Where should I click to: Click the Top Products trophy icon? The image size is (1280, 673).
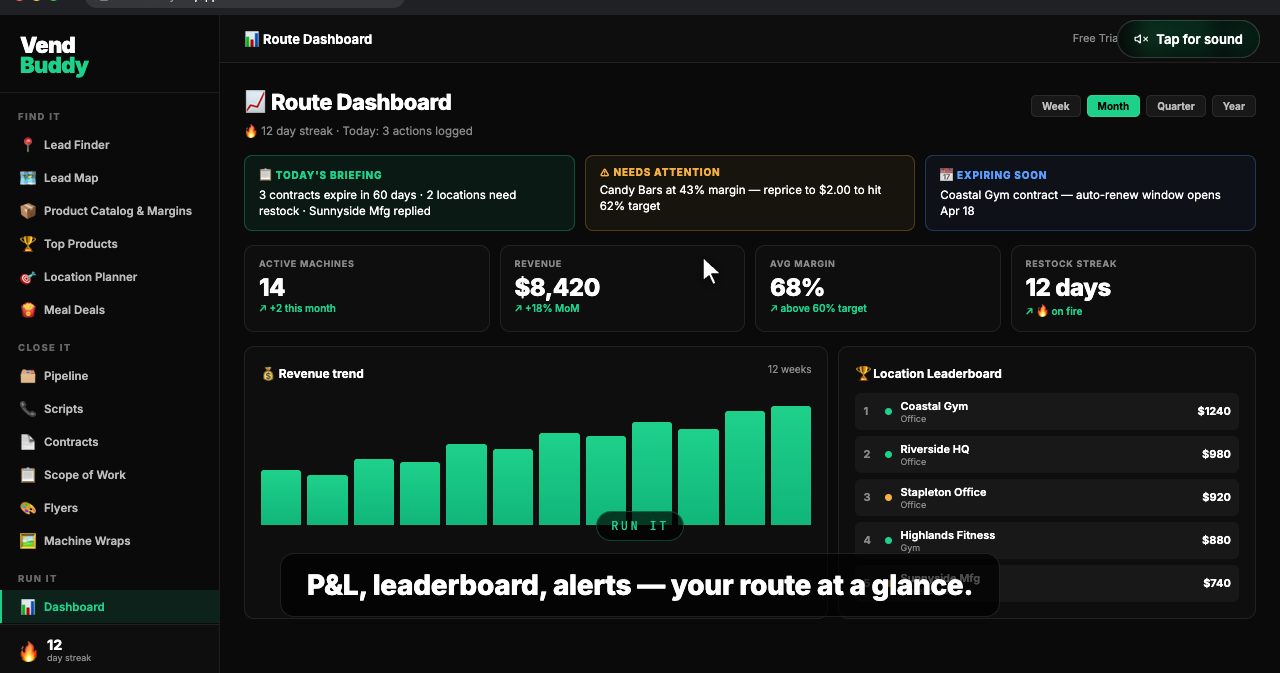pyautogui.click(x=28, y=244)
